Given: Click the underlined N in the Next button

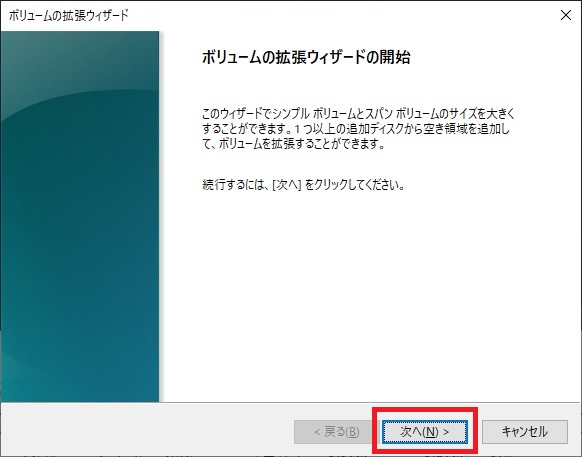Looking at the screenshot, I should [430, 432].
